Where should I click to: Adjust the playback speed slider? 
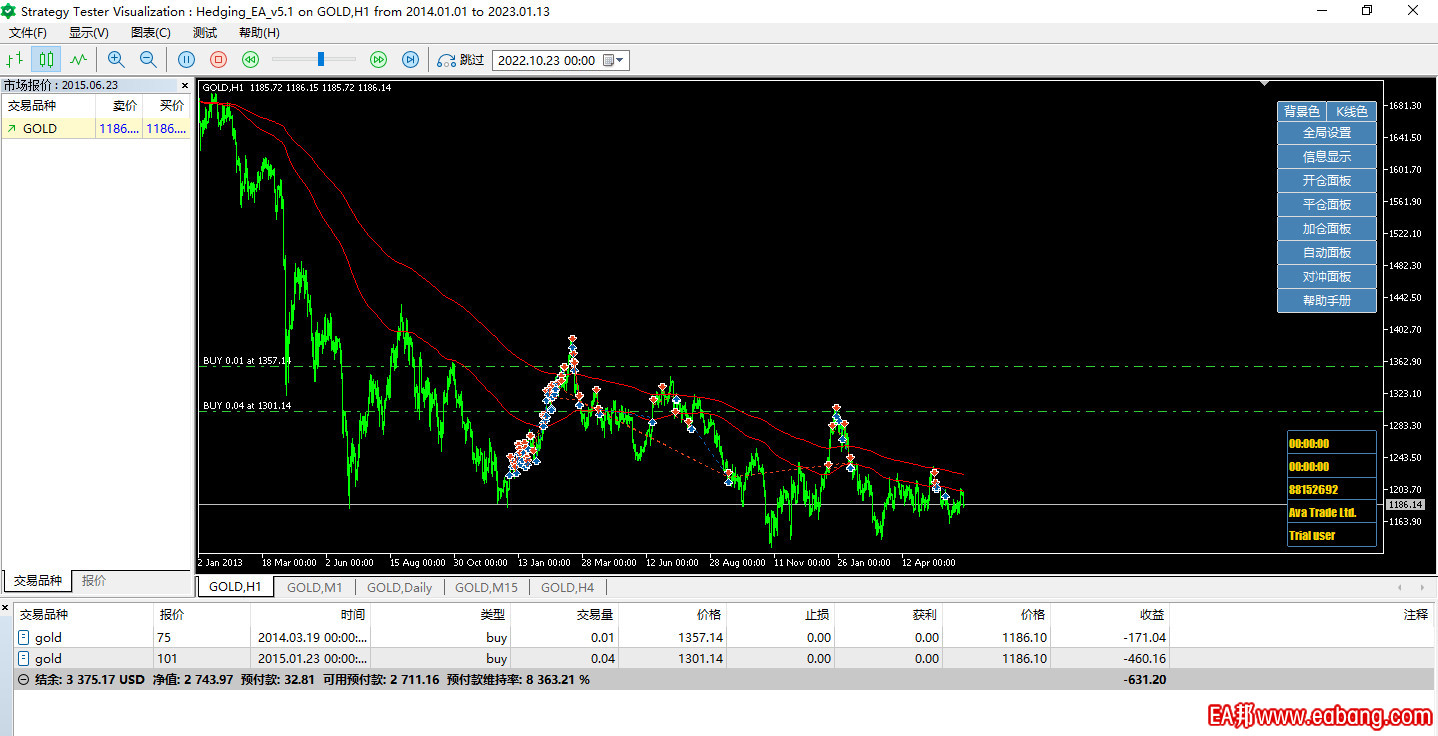tap(321, 60)
